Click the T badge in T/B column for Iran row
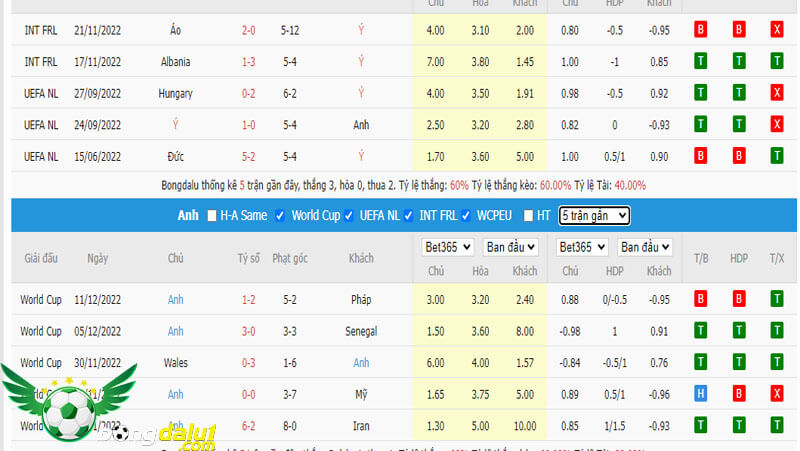The image size is (800, 451). (701, 425)
